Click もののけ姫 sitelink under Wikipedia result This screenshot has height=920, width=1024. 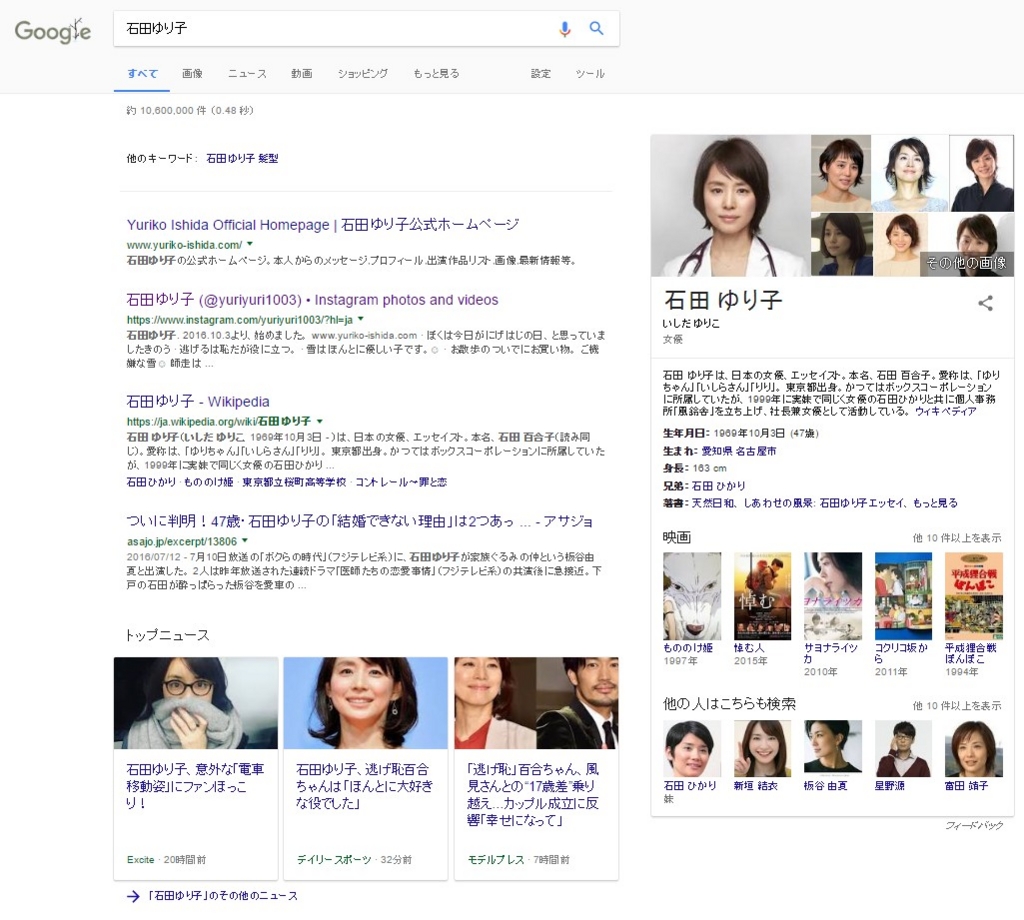point(208,482)
